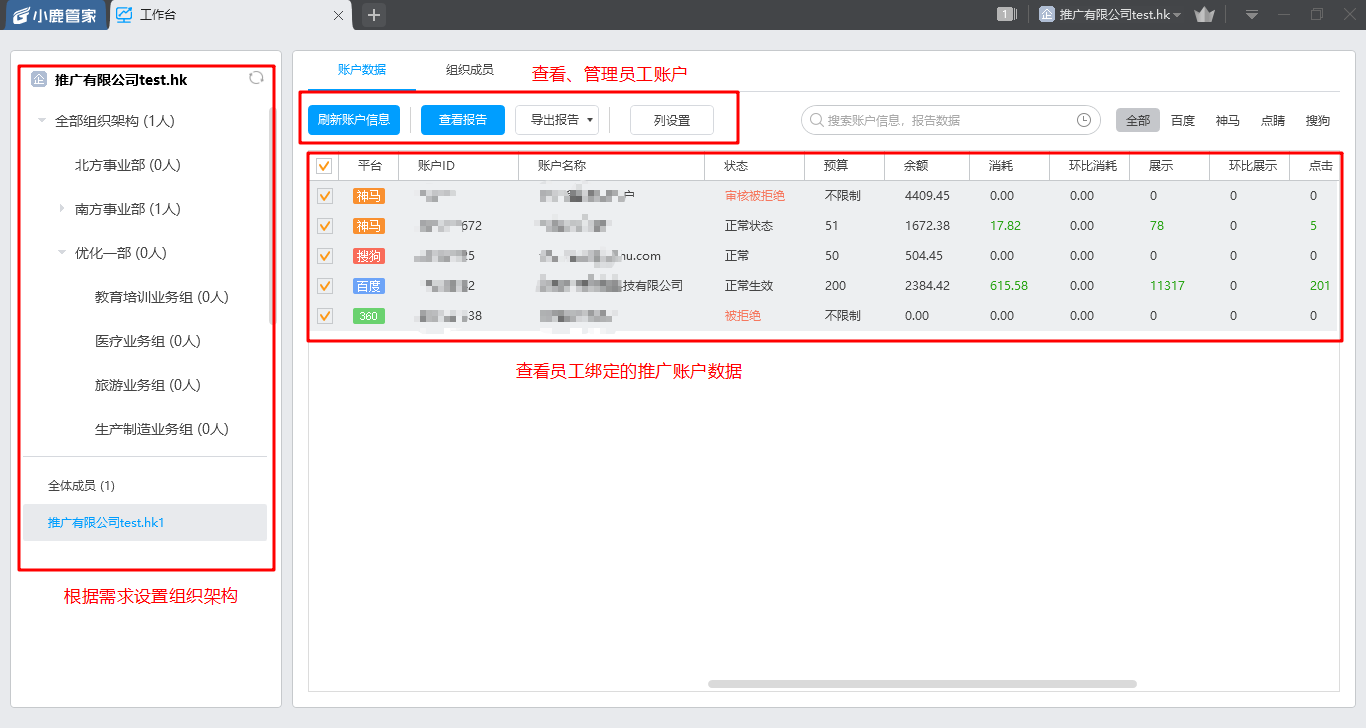Viewport: 1366px width, 728px height.
Task: Uncheck the row with balance 1672.38
Action: [325, 226]
